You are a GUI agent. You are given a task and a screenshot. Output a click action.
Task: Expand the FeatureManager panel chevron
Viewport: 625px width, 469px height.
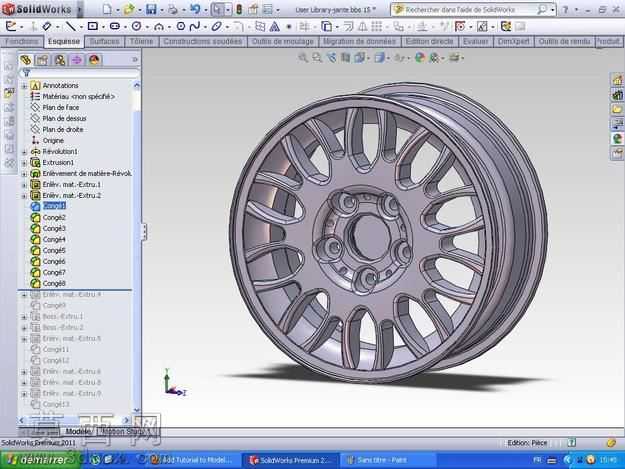(x=135, y=60)
